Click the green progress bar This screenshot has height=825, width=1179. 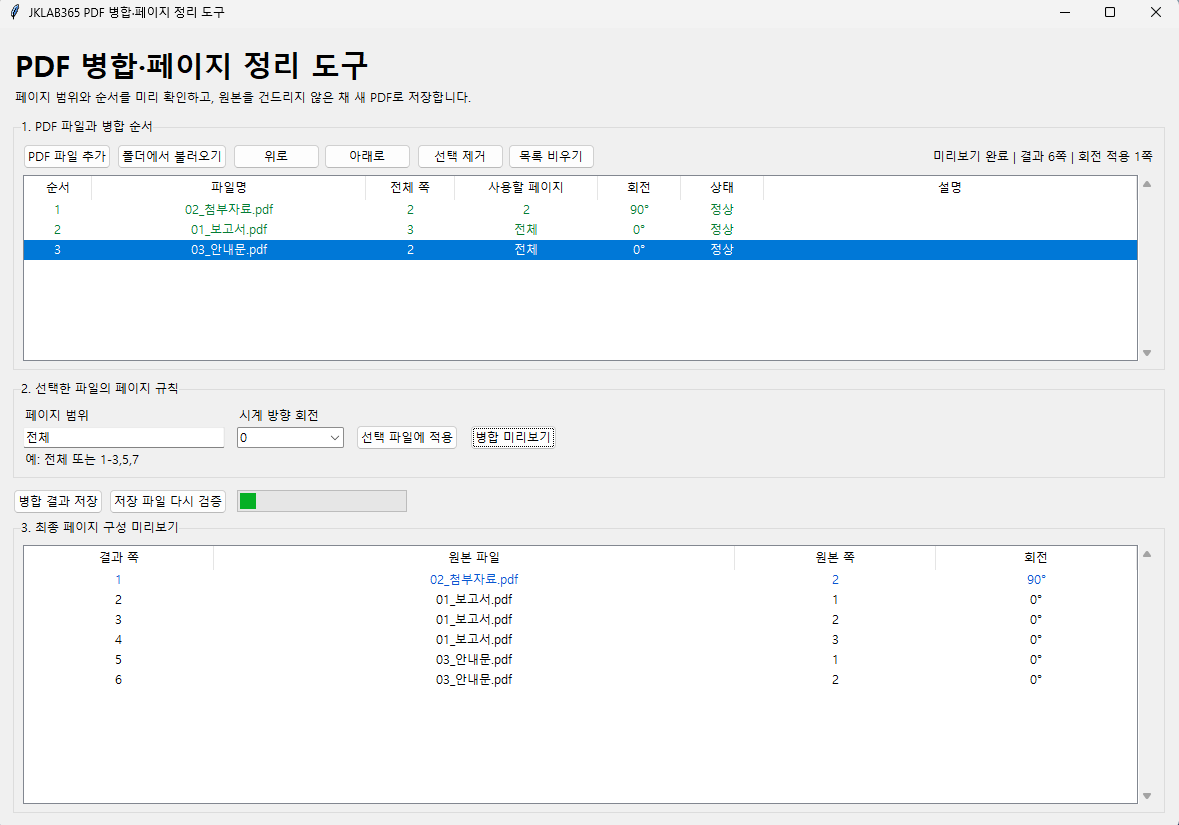coord(322,501)
